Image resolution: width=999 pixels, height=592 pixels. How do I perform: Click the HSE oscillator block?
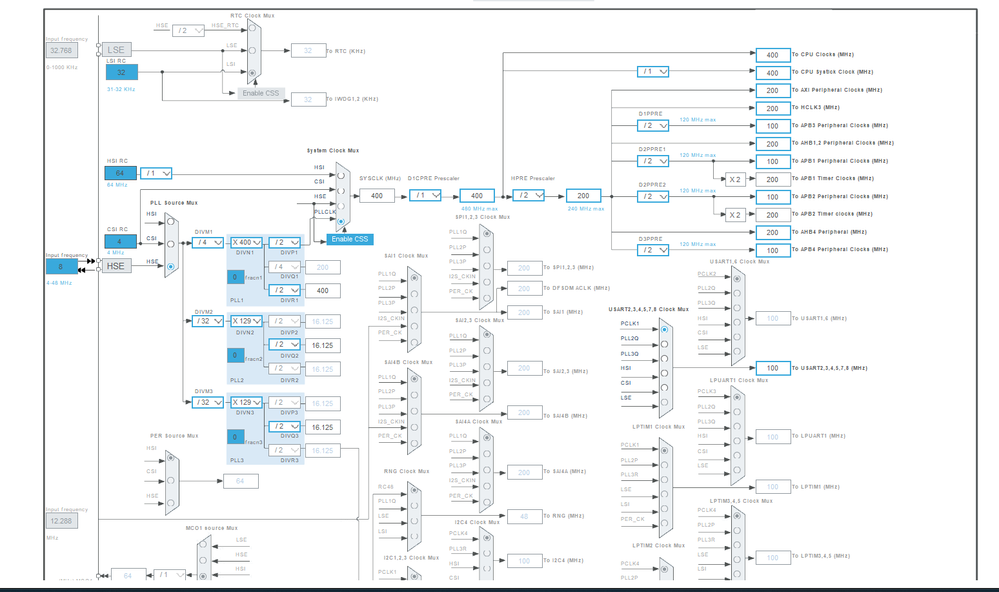[115, 266]
